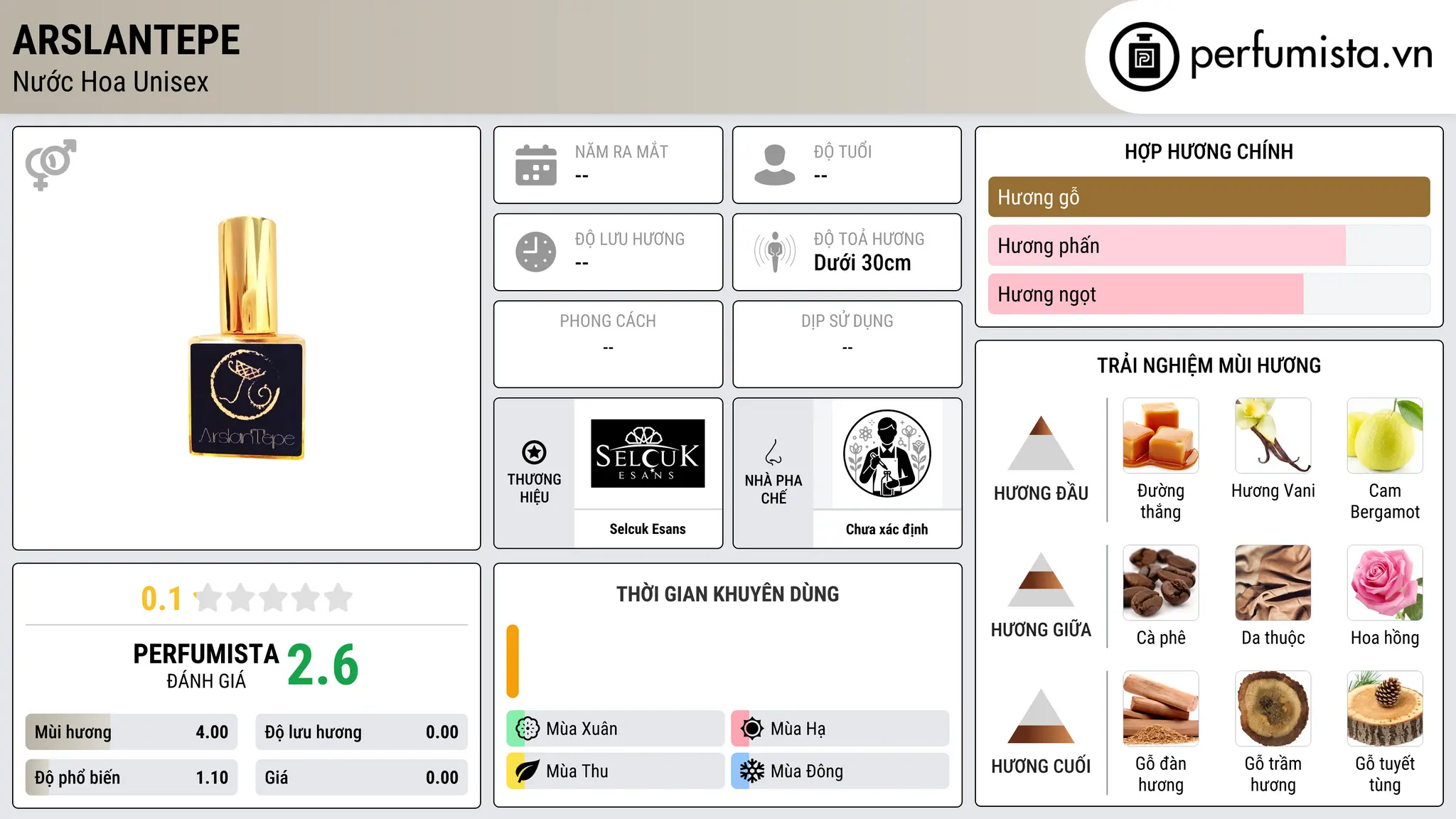
Task: Click the clock icon beside Độ lưu hương
Action: pyautogui.click(x=536, y=252)
